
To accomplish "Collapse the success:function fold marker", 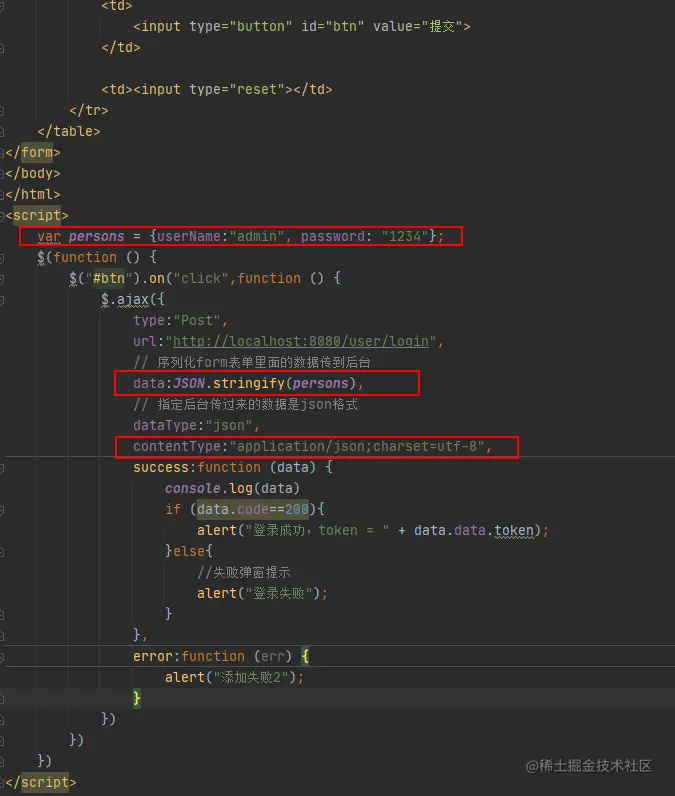I will click(2, 468).
